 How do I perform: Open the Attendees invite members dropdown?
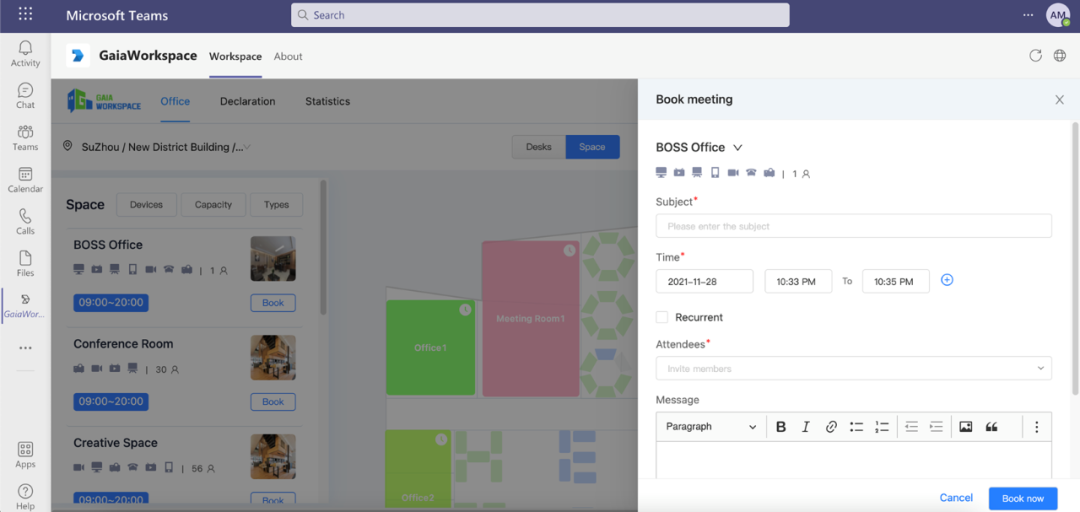(853, 368)
